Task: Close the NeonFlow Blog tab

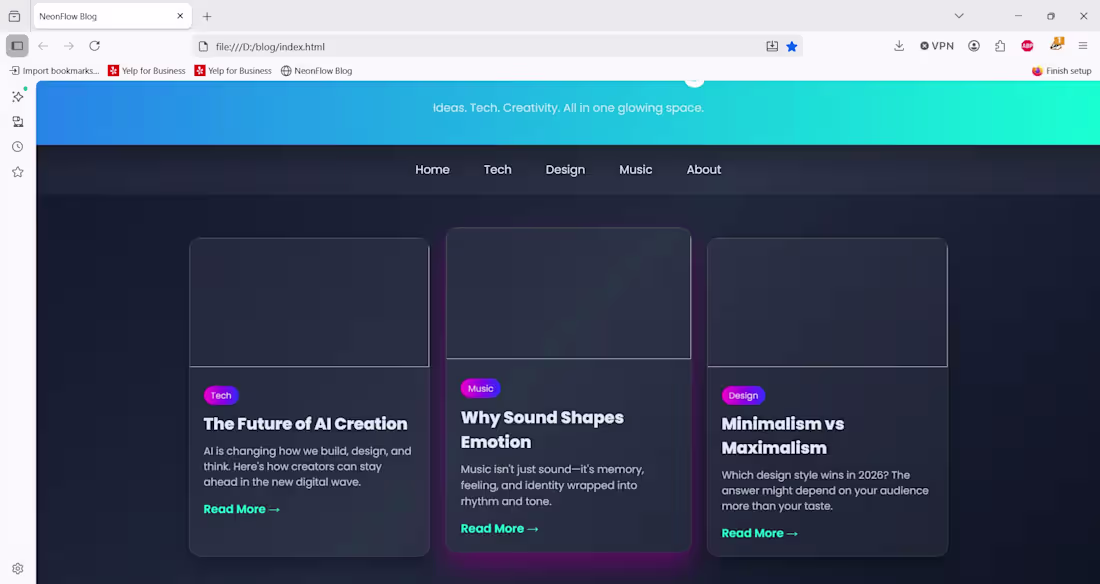Action: click(x=180, y=15)
